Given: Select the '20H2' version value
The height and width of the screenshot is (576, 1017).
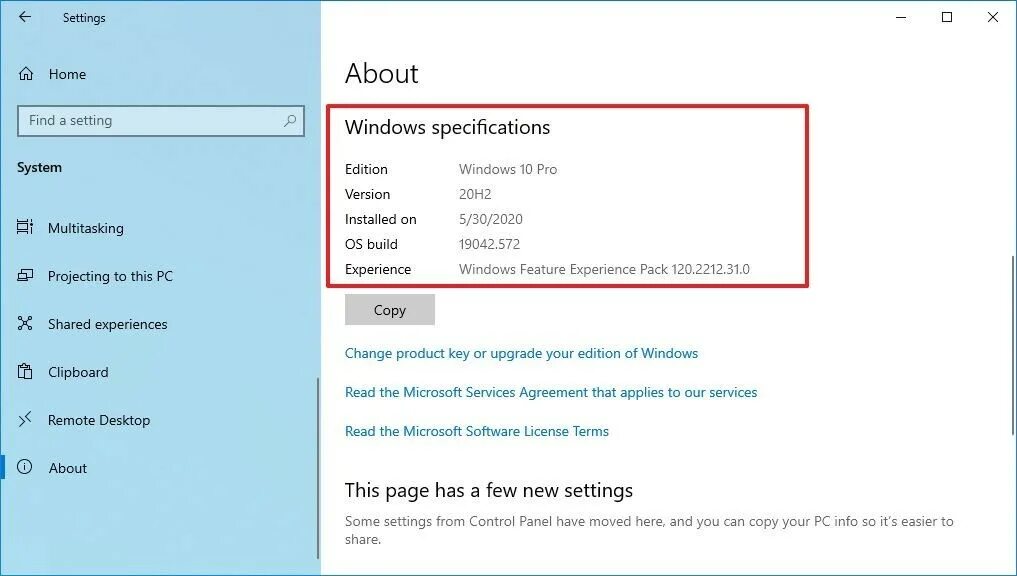Looking at the screenshot, I should (475, 195).
